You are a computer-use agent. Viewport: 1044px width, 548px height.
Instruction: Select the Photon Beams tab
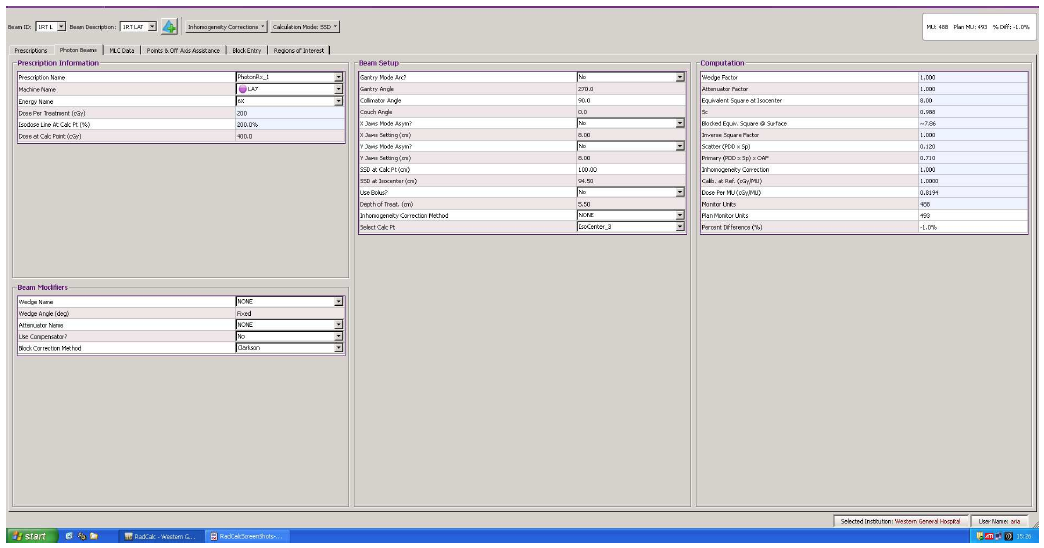point(78,50)
